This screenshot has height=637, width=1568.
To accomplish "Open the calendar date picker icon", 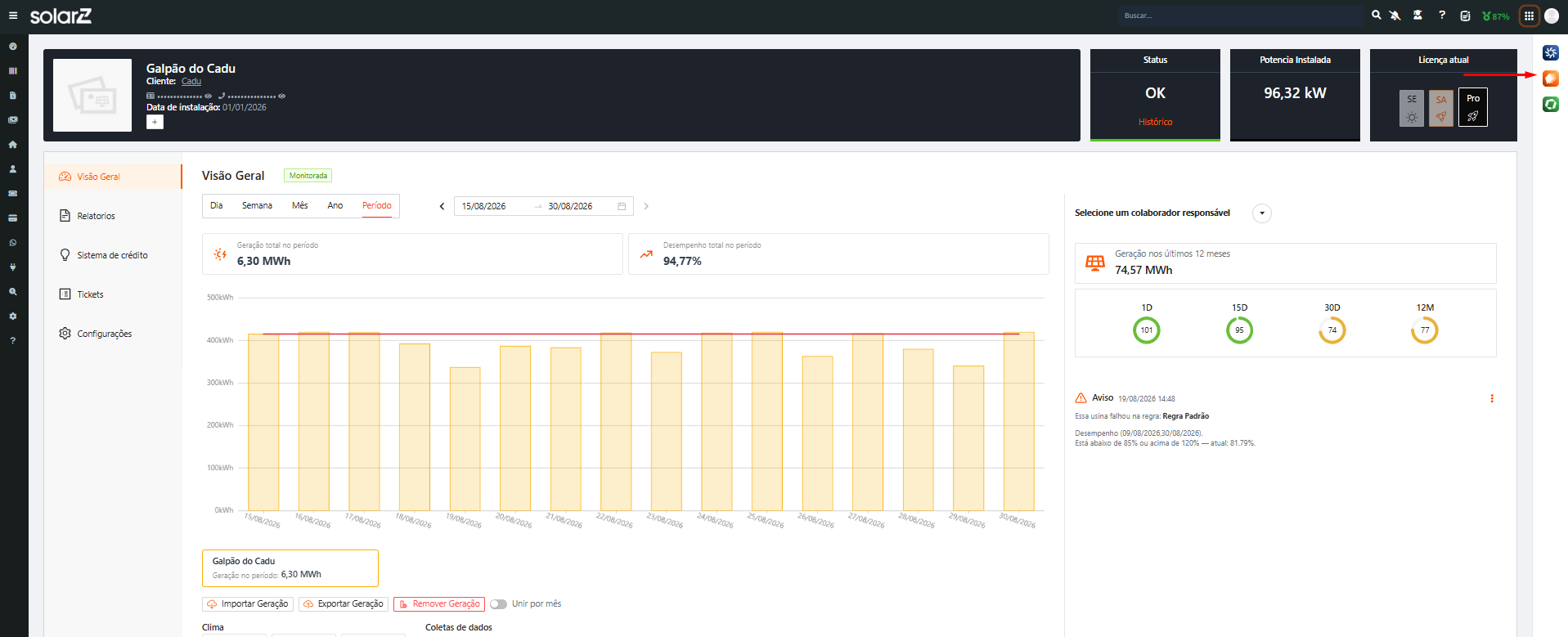I will point(622,206).
